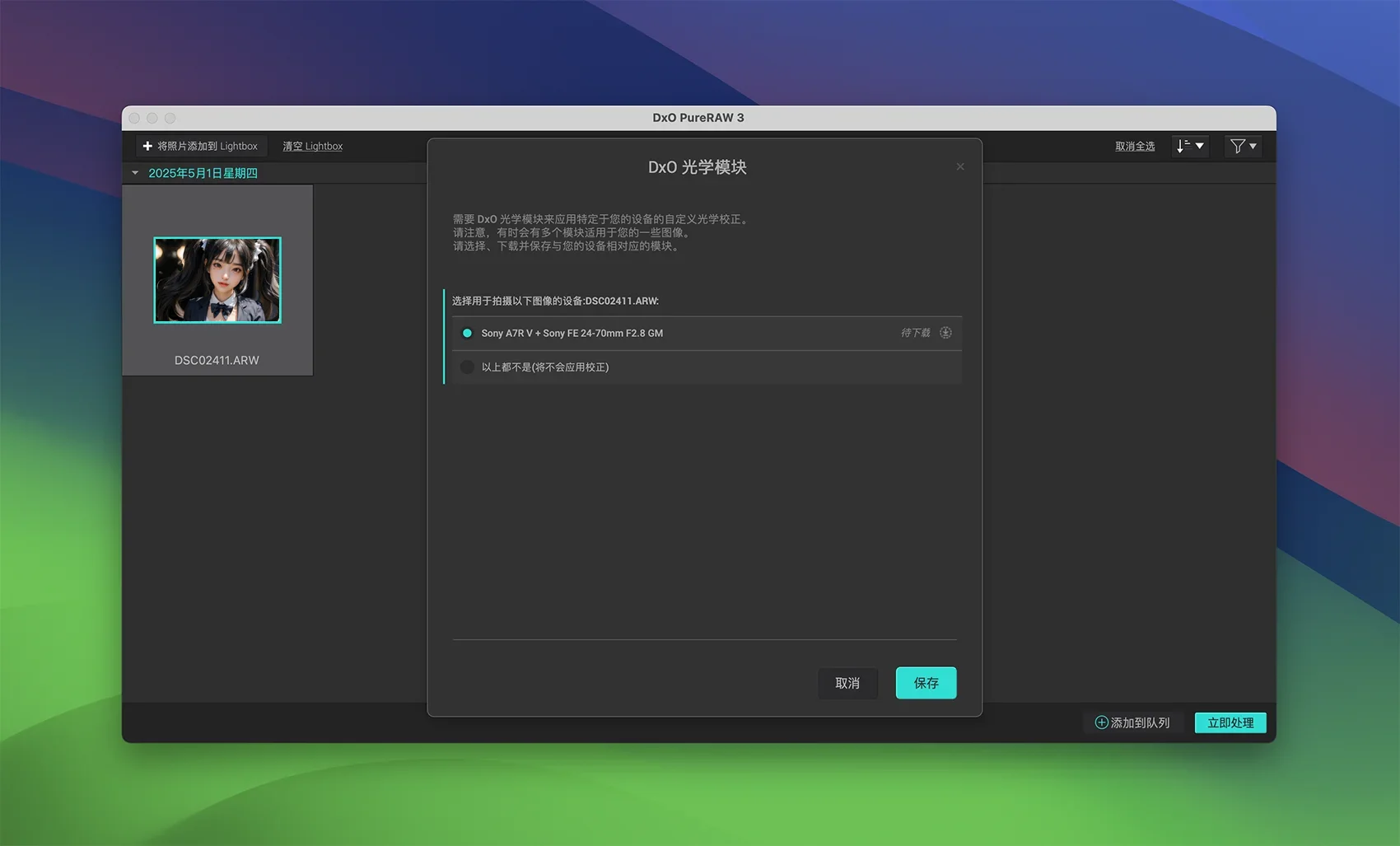Click 将照片添加到 Lightbox button
This screenshot has height=846, width=1400.
point(200,146)
